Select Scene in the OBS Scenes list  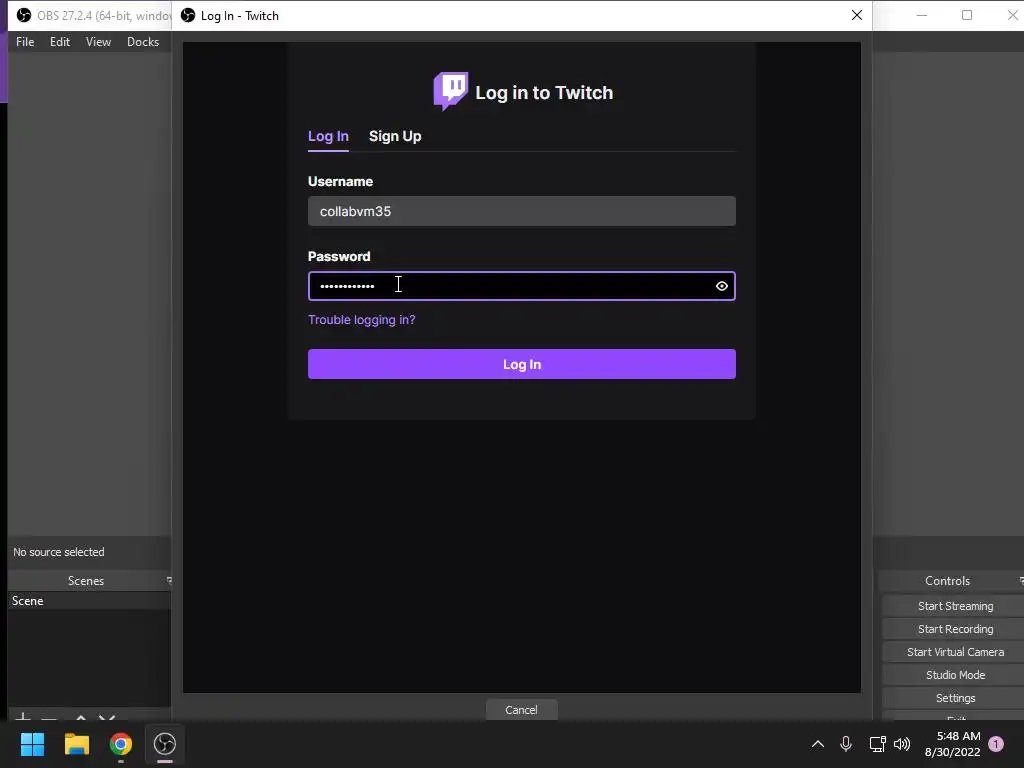(x=89, y=601)
